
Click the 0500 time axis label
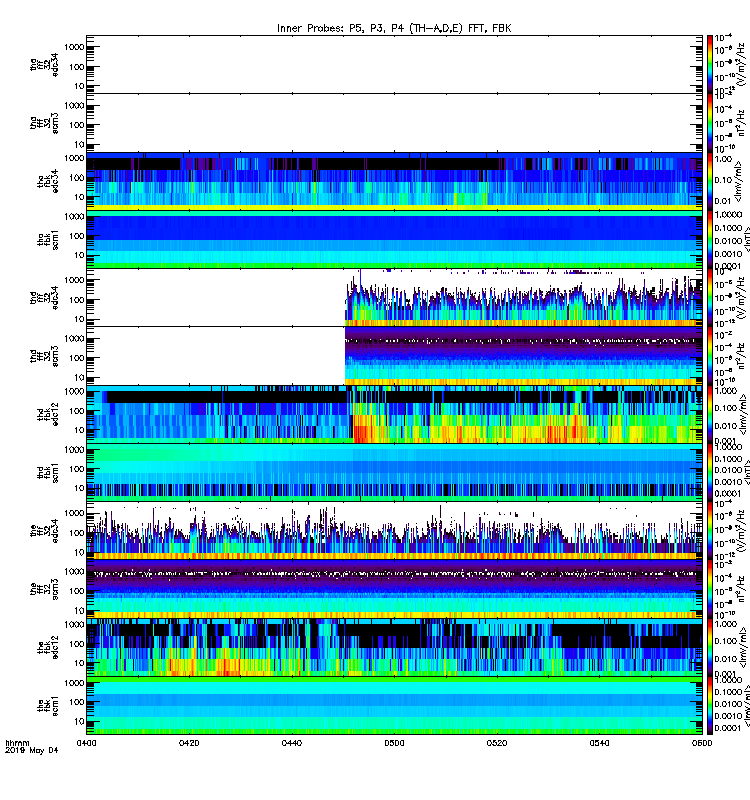click(x=394, y=743)
